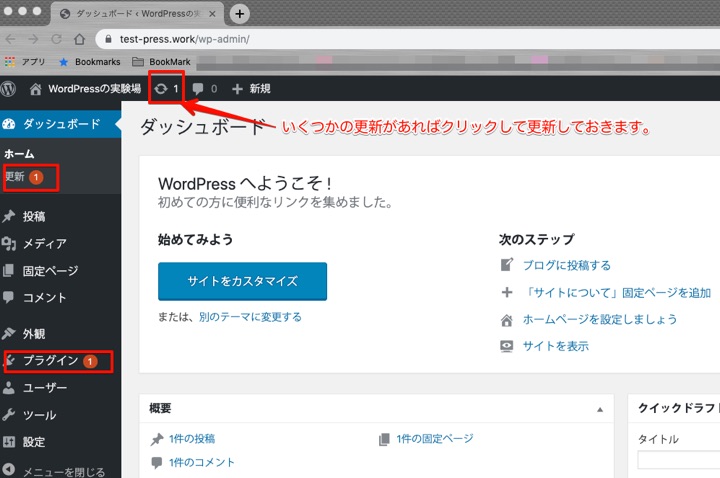Click the browser forward arrow
Screen dimensions: 720x478
point(33,39)
